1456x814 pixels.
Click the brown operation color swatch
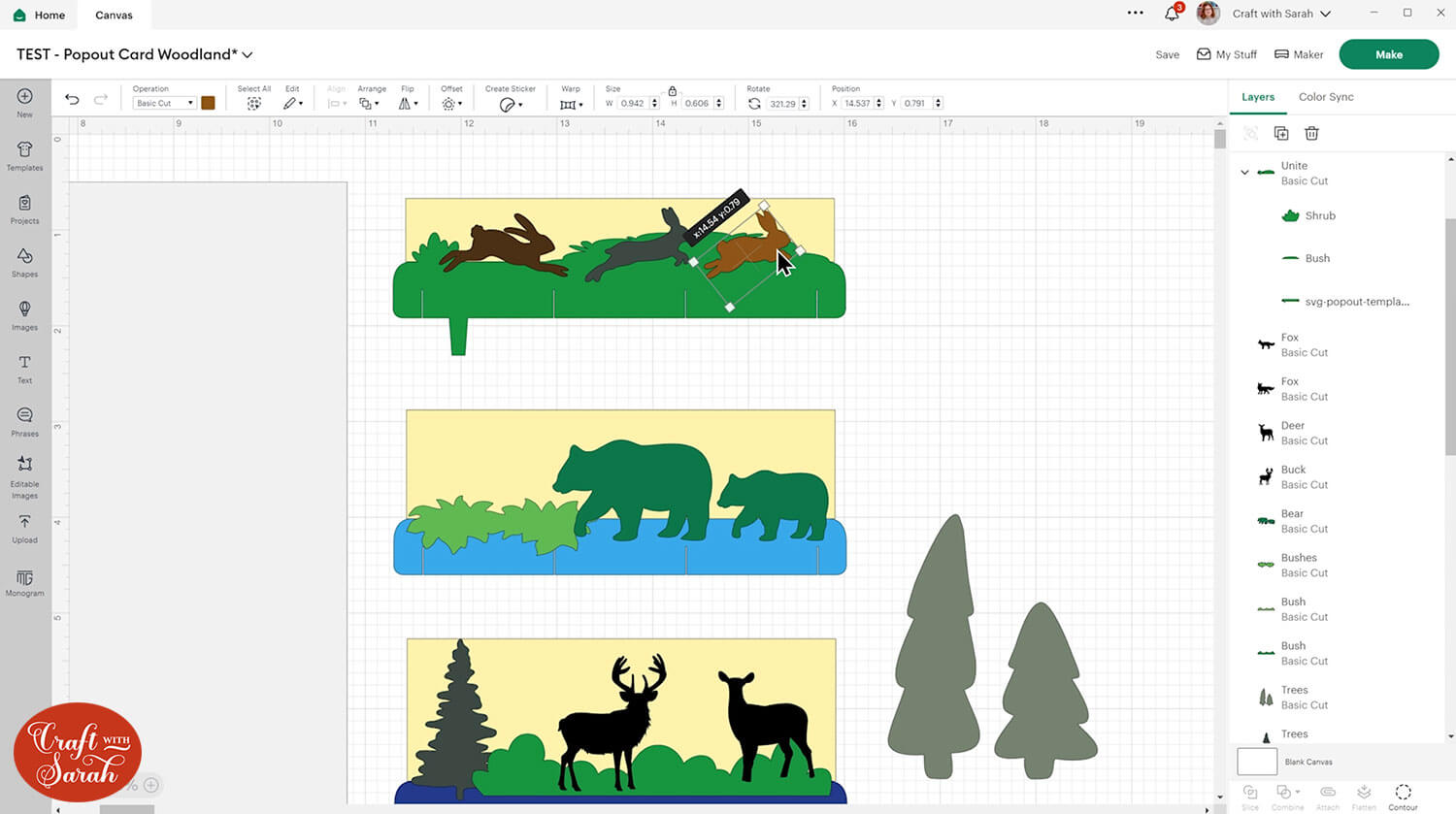tap(208, 103)
